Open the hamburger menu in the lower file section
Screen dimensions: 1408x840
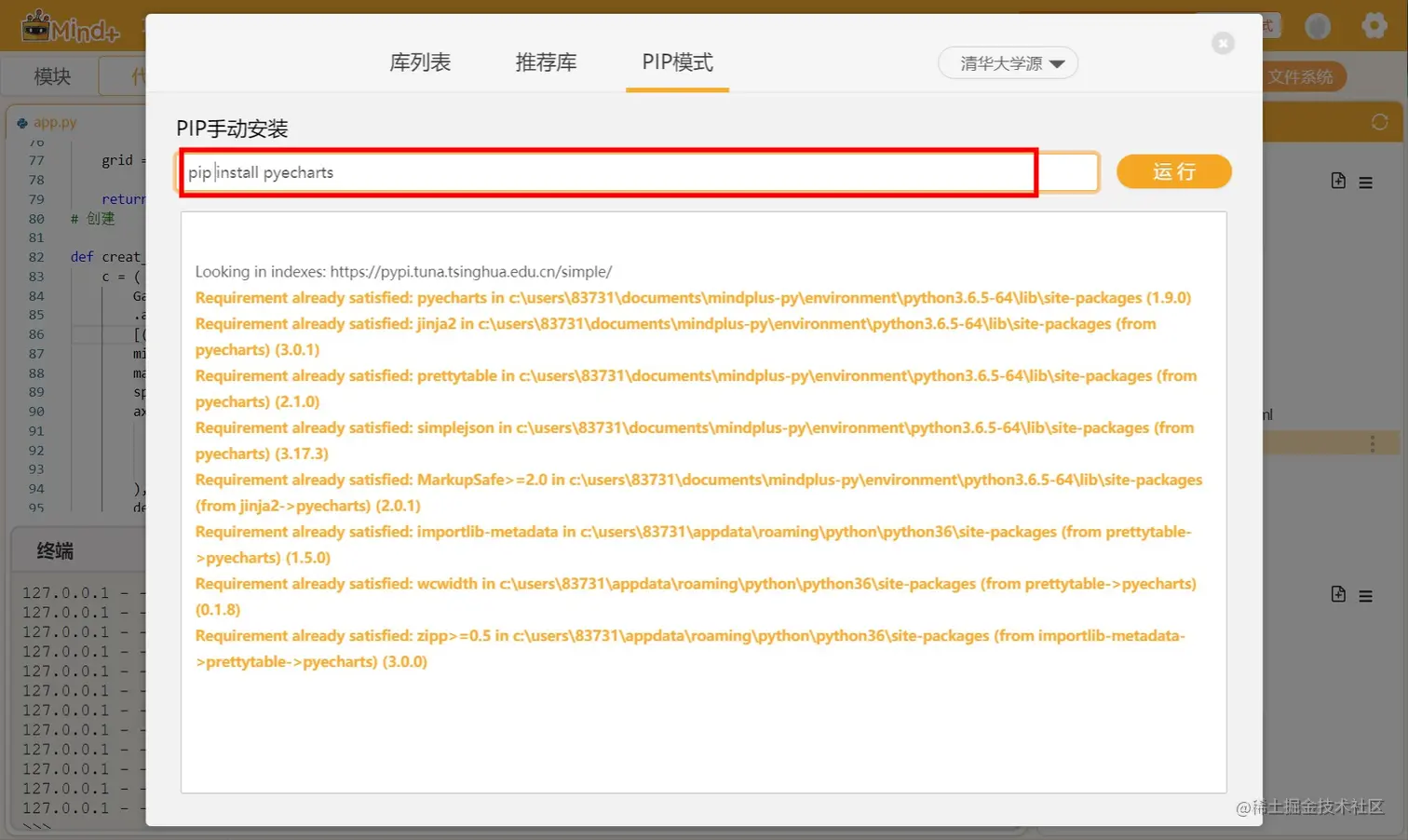coord(1365,596)
